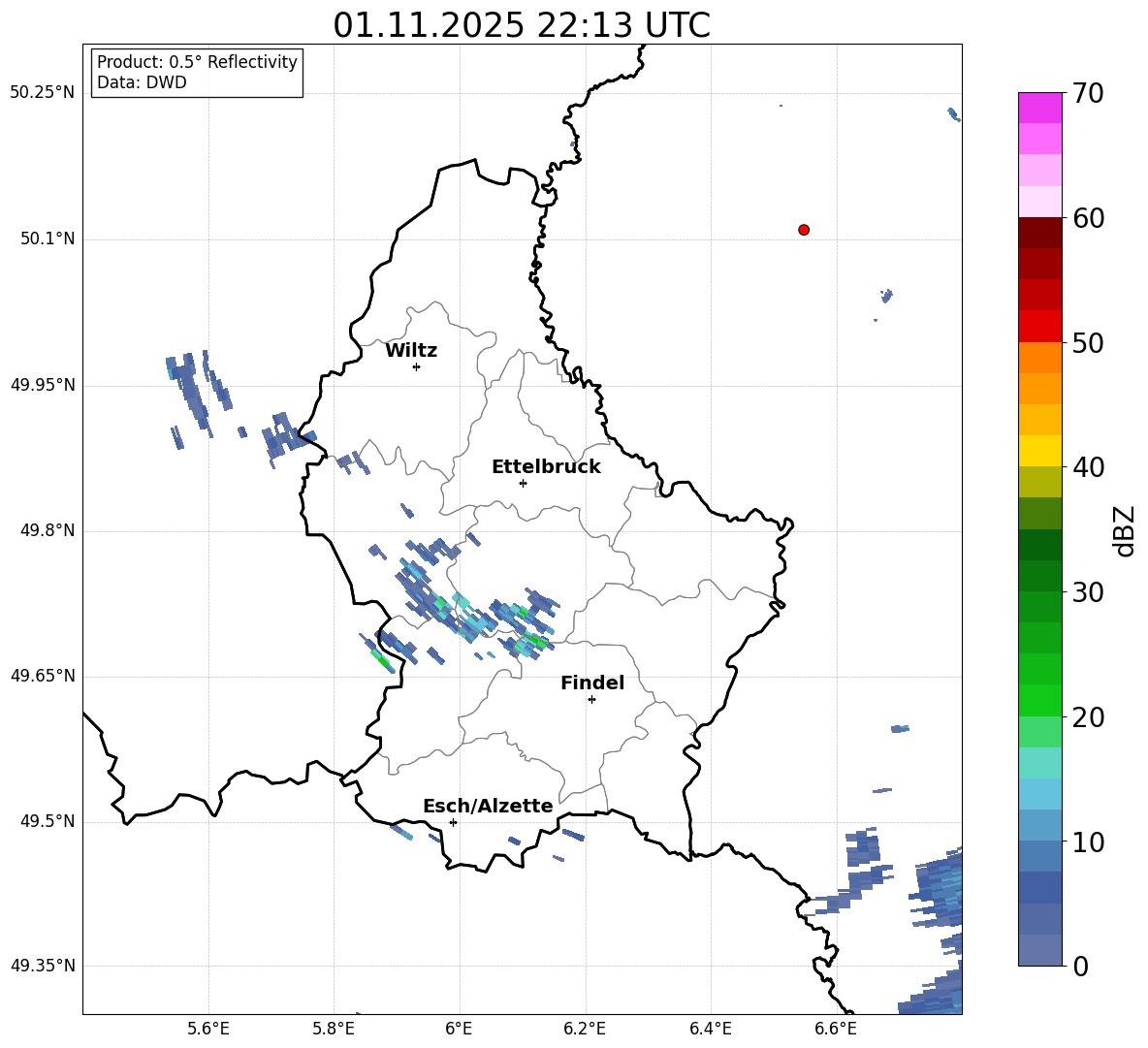1148x1048 pixels.
Task: Click the 5.6°E longitude label
Action: click(208, 1029)
